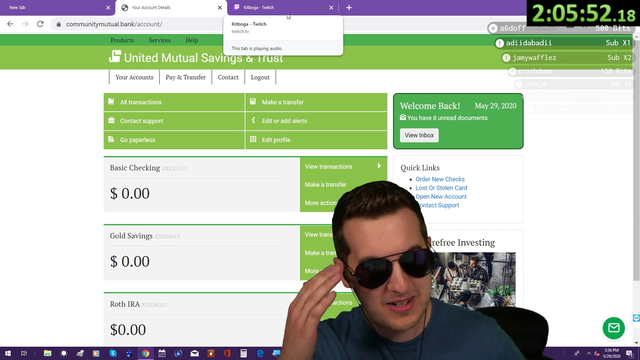This screenshot has height=360, width=640.
Task: Open Microsoft Edge from taskbar
Action: pos(260,353)
